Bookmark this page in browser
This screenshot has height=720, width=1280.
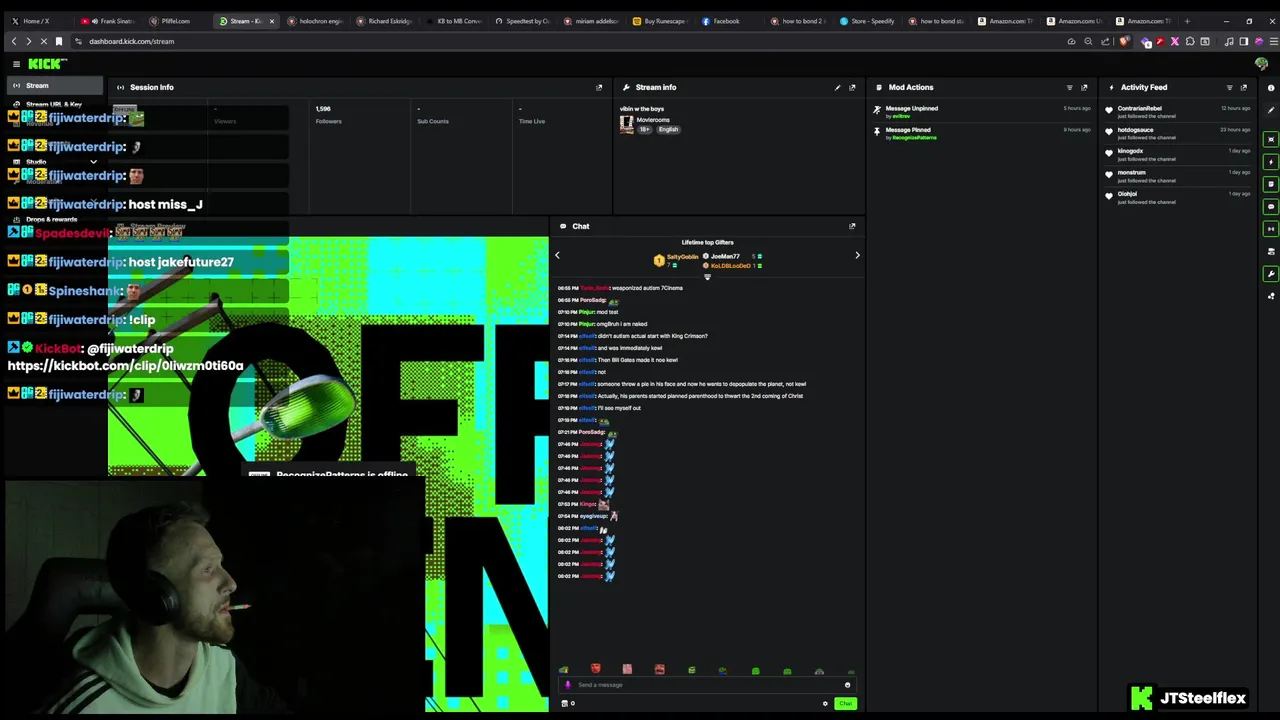[x=59, y=41]
